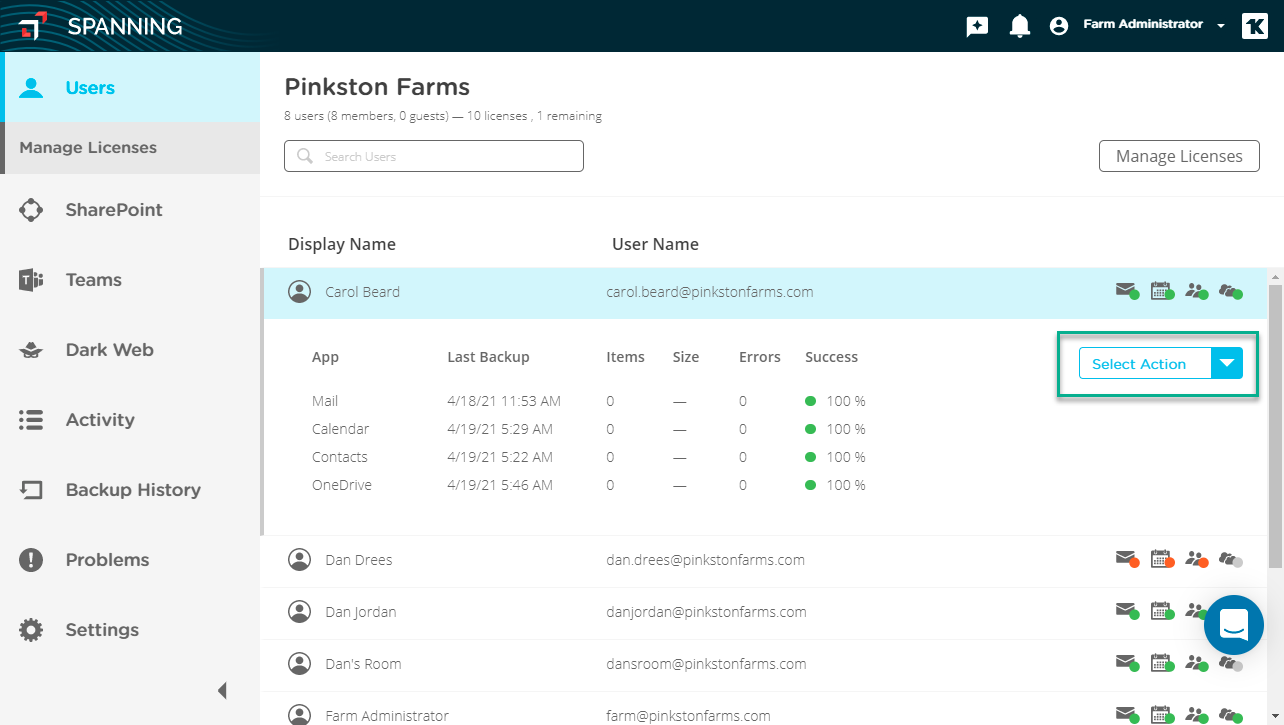Focus the Search Users field

pyautogui.click(x=434, y=156)
